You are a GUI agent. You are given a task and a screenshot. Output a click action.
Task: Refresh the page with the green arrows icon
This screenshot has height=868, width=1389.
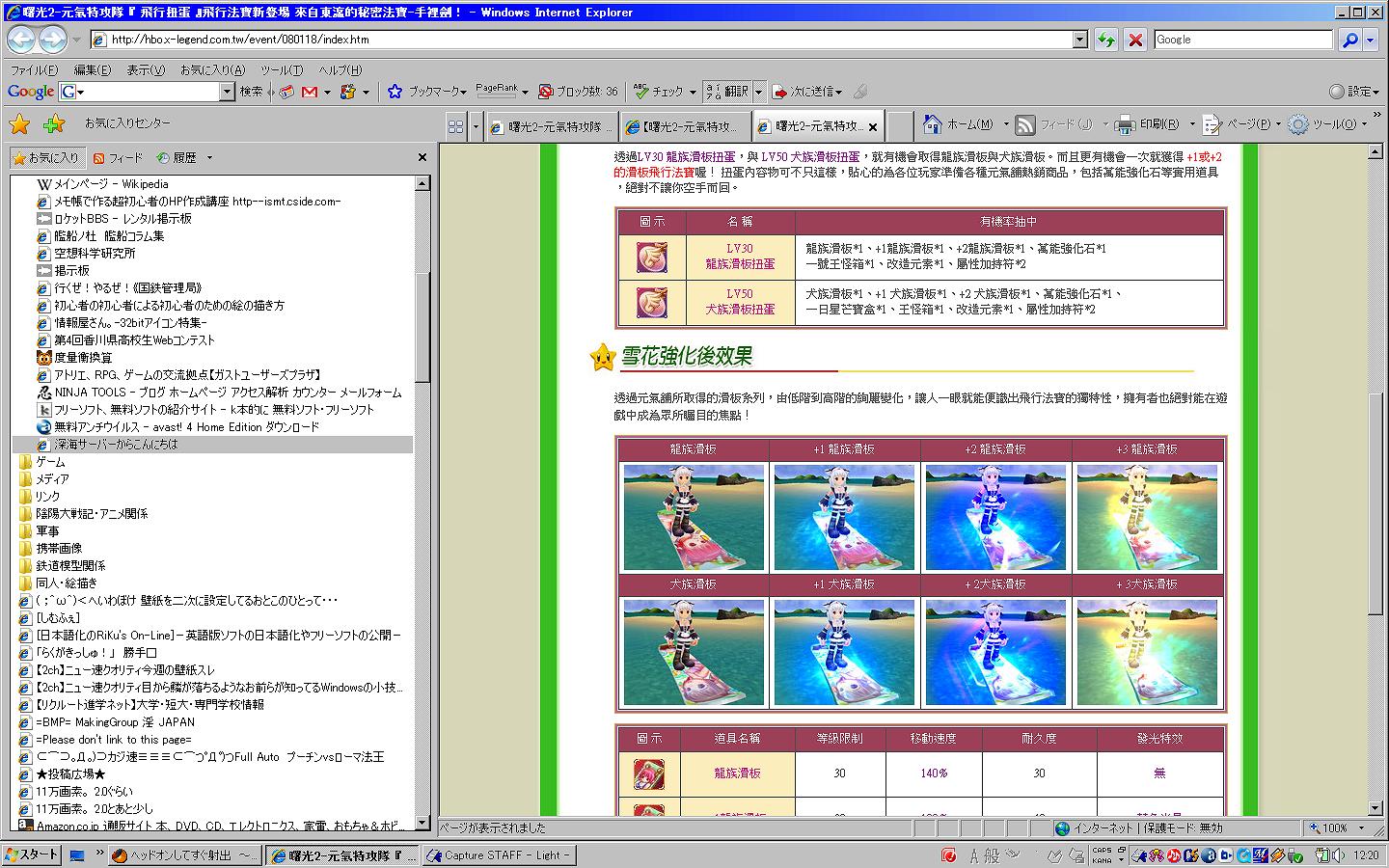click(1106, 40)
